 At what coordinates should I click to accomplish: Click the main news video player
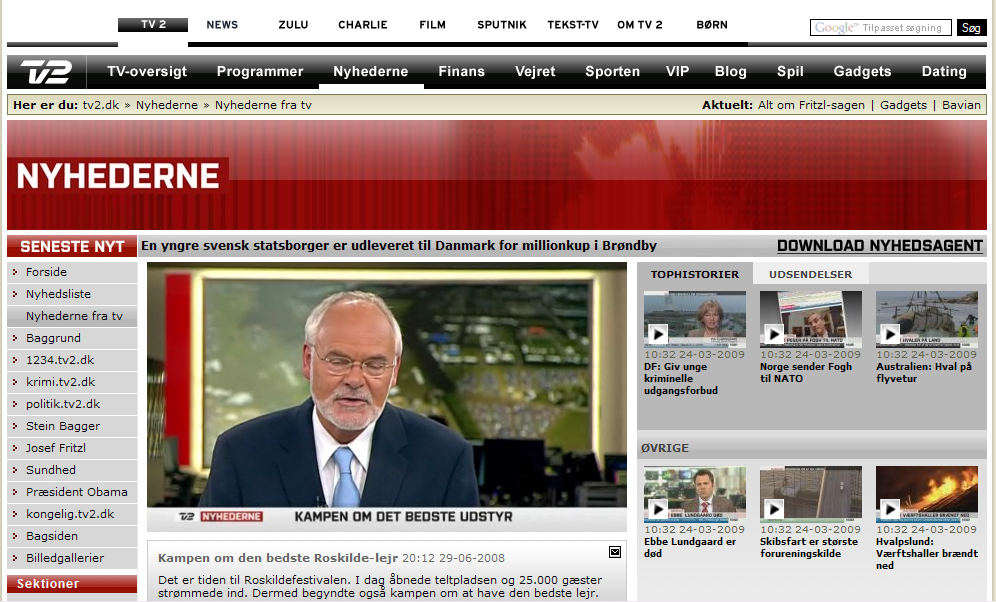click(x=387, y=396)
